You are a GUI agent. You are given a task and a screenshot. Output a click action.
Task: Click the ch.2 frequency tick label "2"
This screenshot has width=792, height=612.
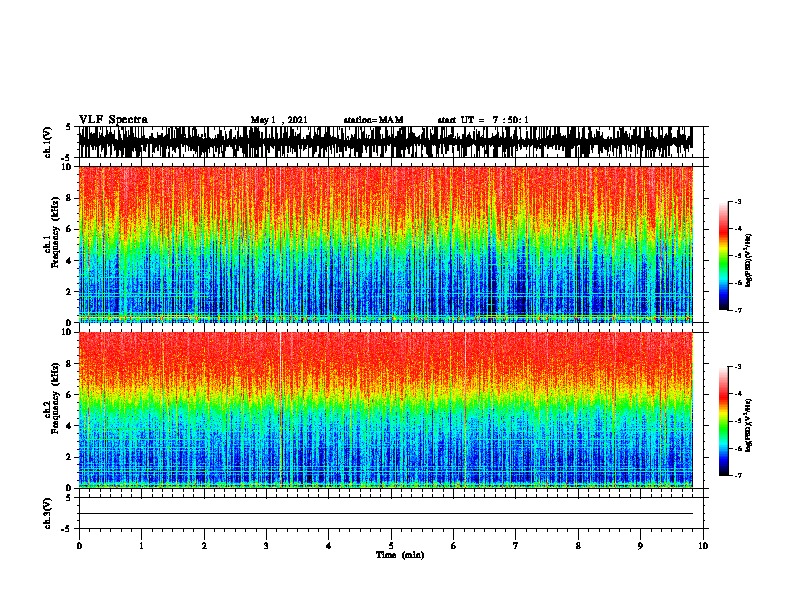[x=70, y=457]
